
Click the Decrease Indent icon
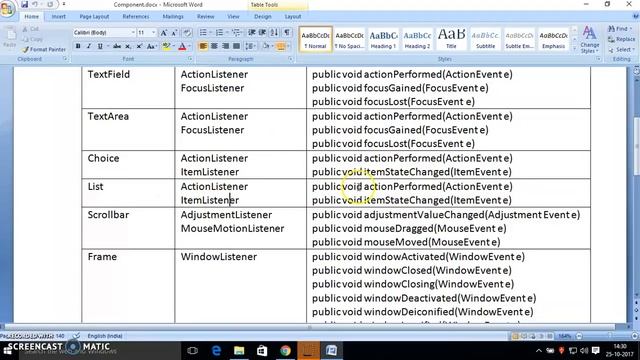(252, 33)
